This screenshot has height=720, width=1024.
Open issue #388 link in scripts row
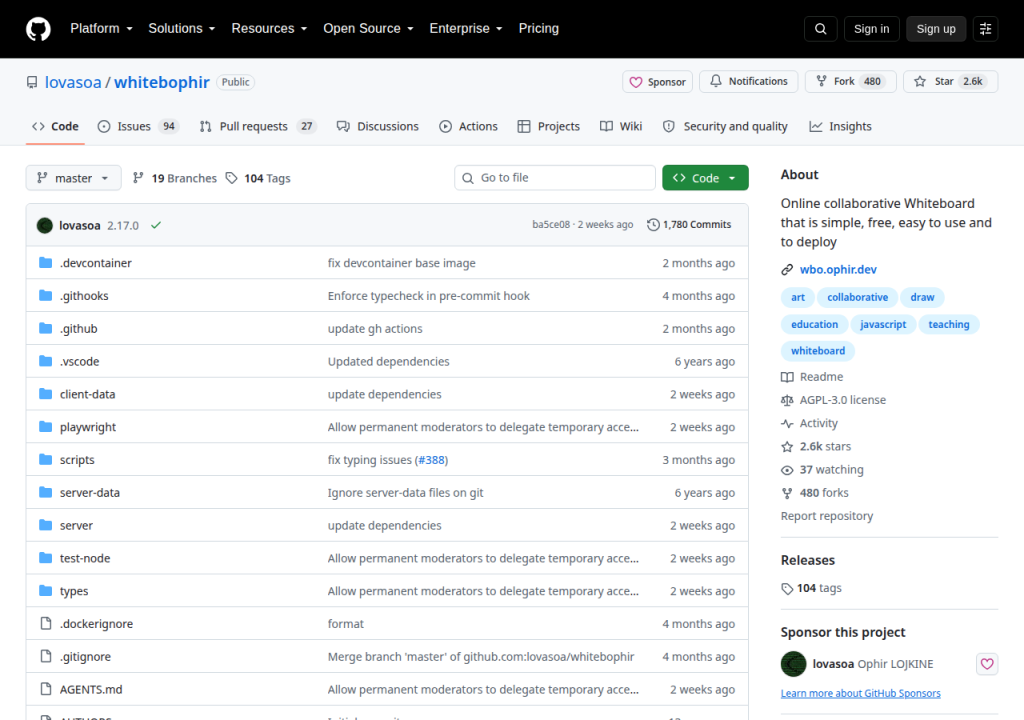(431, 460)
